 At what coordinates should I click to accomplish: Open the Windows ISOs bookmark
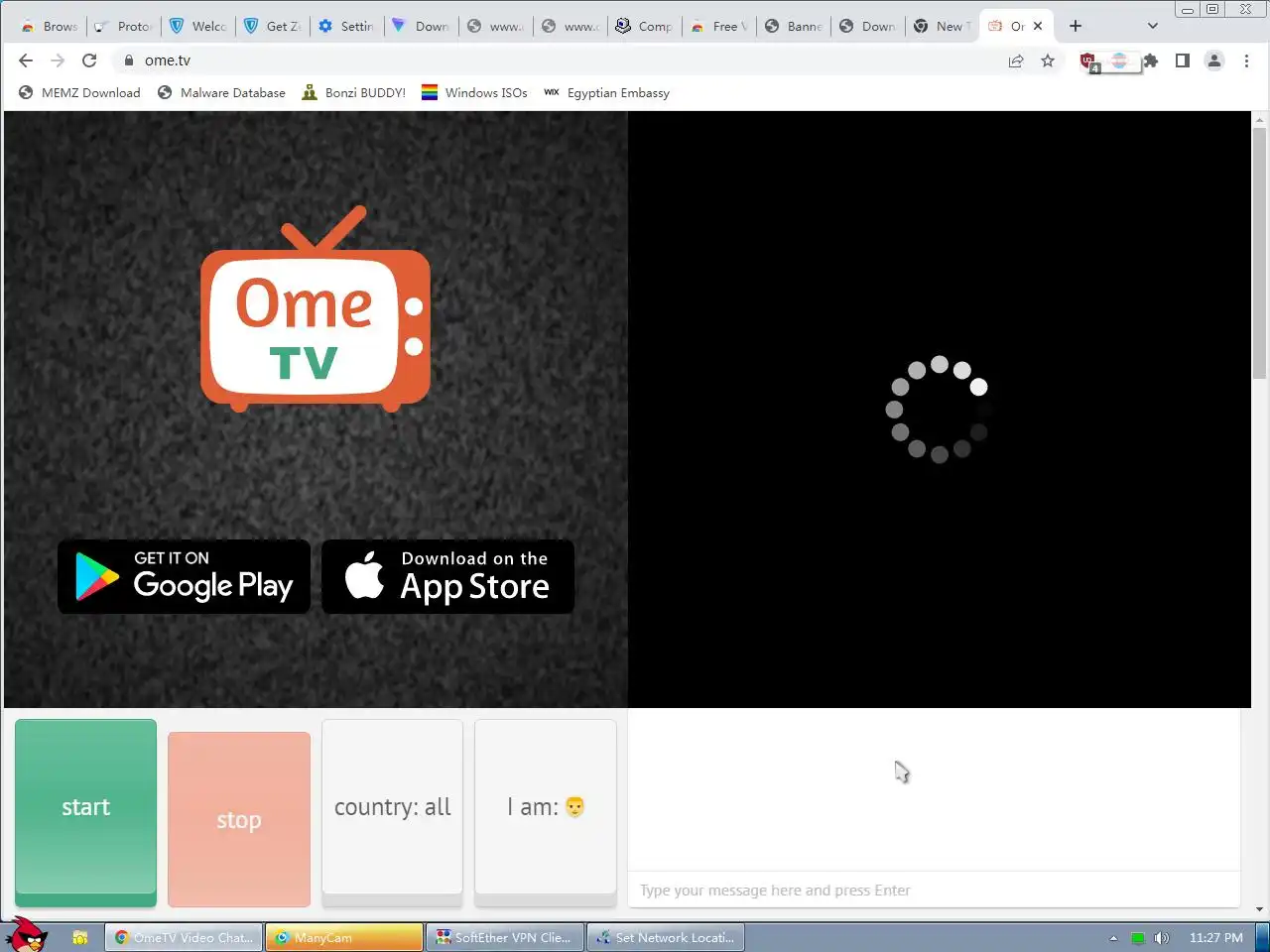click(x=474, y=92)
